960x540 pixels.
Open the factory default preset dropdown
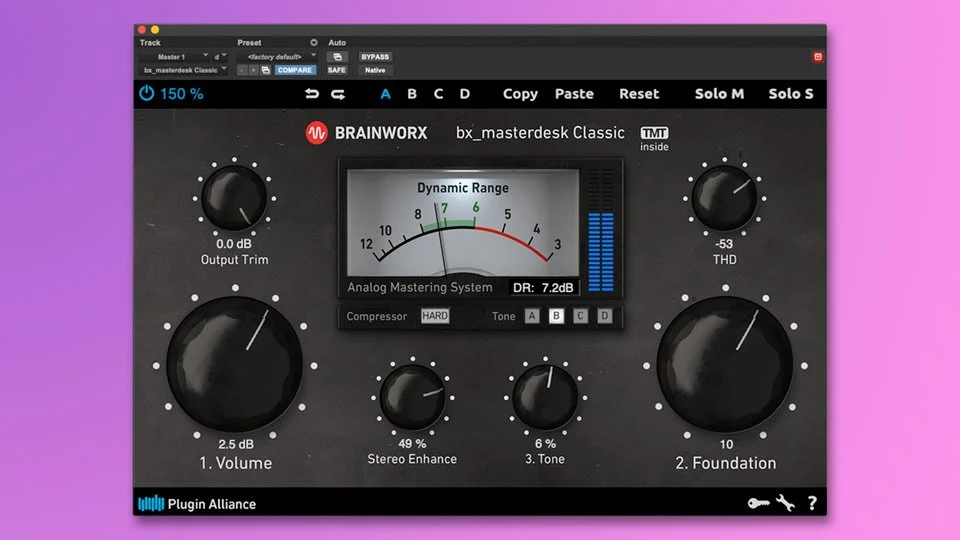tap(277, 57)
